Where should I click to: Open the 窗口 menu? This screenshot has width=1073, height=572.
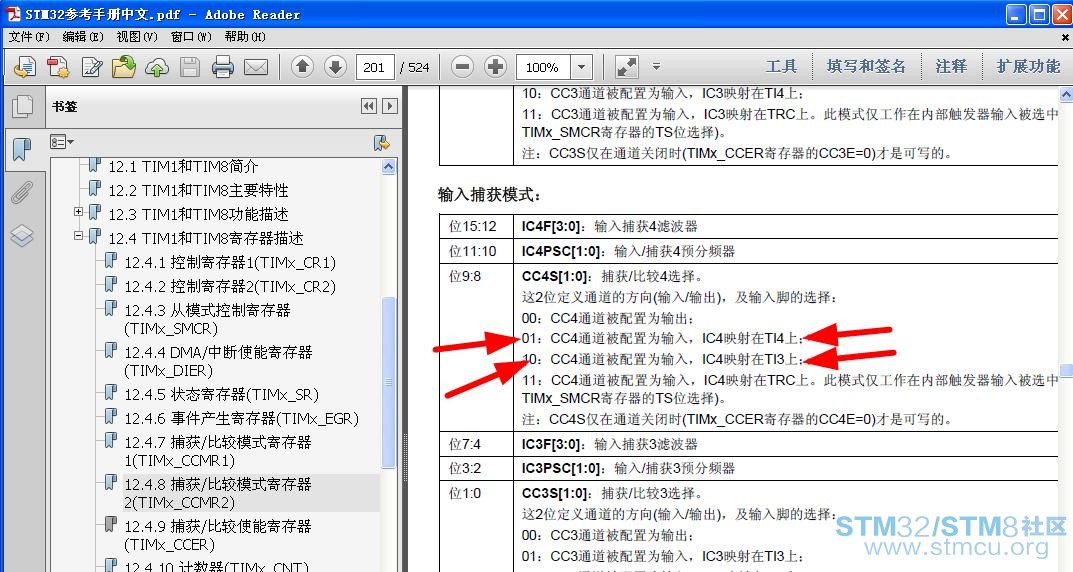pyautogui.click(x=191, y=36)
